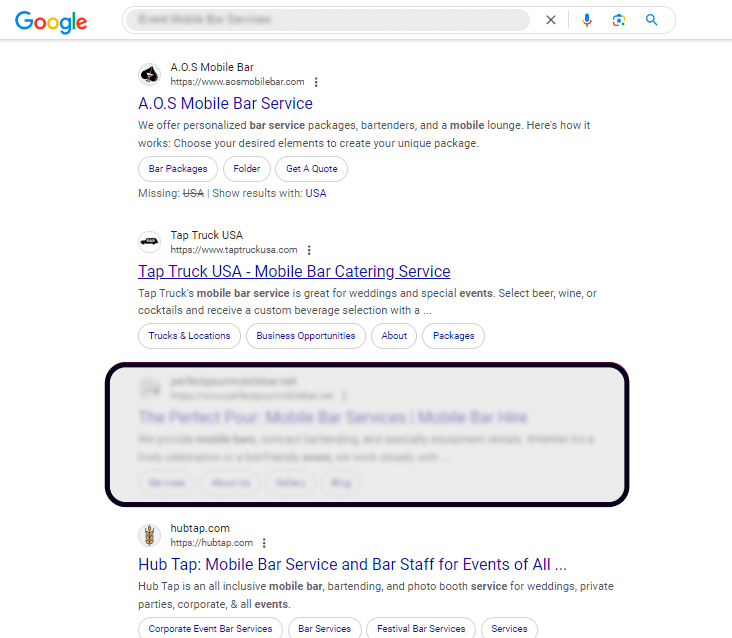
Task: Open more options for hubtap.com result
Action: tap(264, 543)
